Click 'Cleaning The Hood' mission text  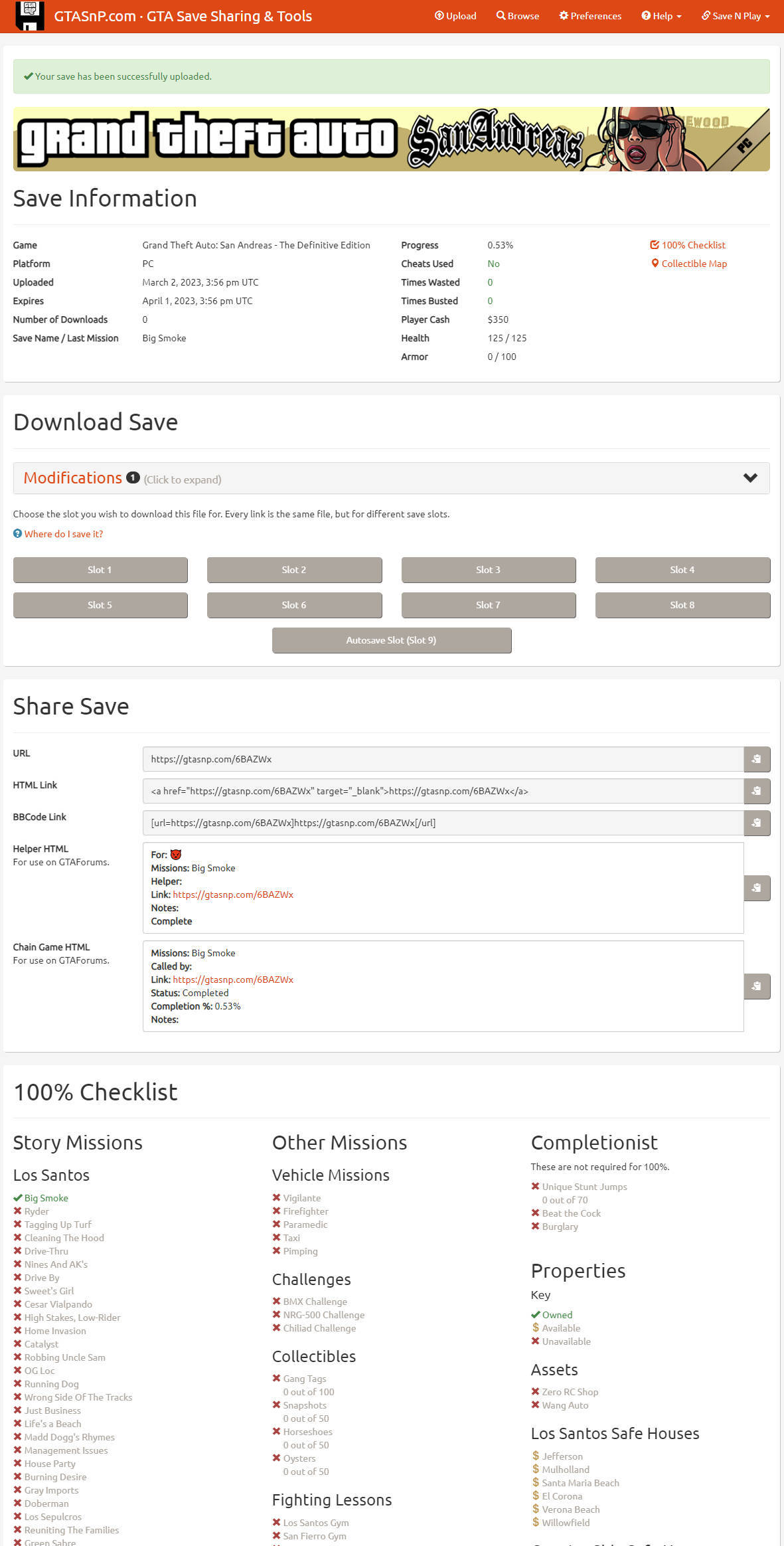coord(64,1238)
